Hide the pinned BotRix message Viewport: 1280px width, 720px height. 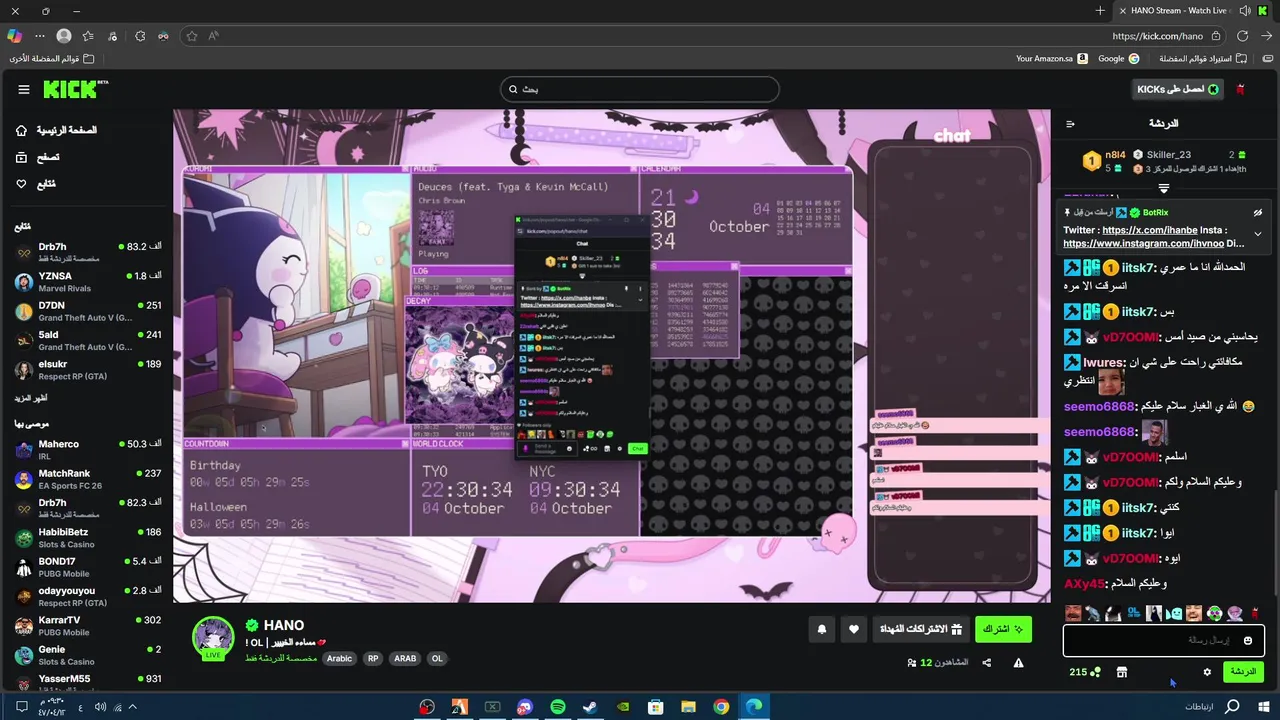point(1258,213)
